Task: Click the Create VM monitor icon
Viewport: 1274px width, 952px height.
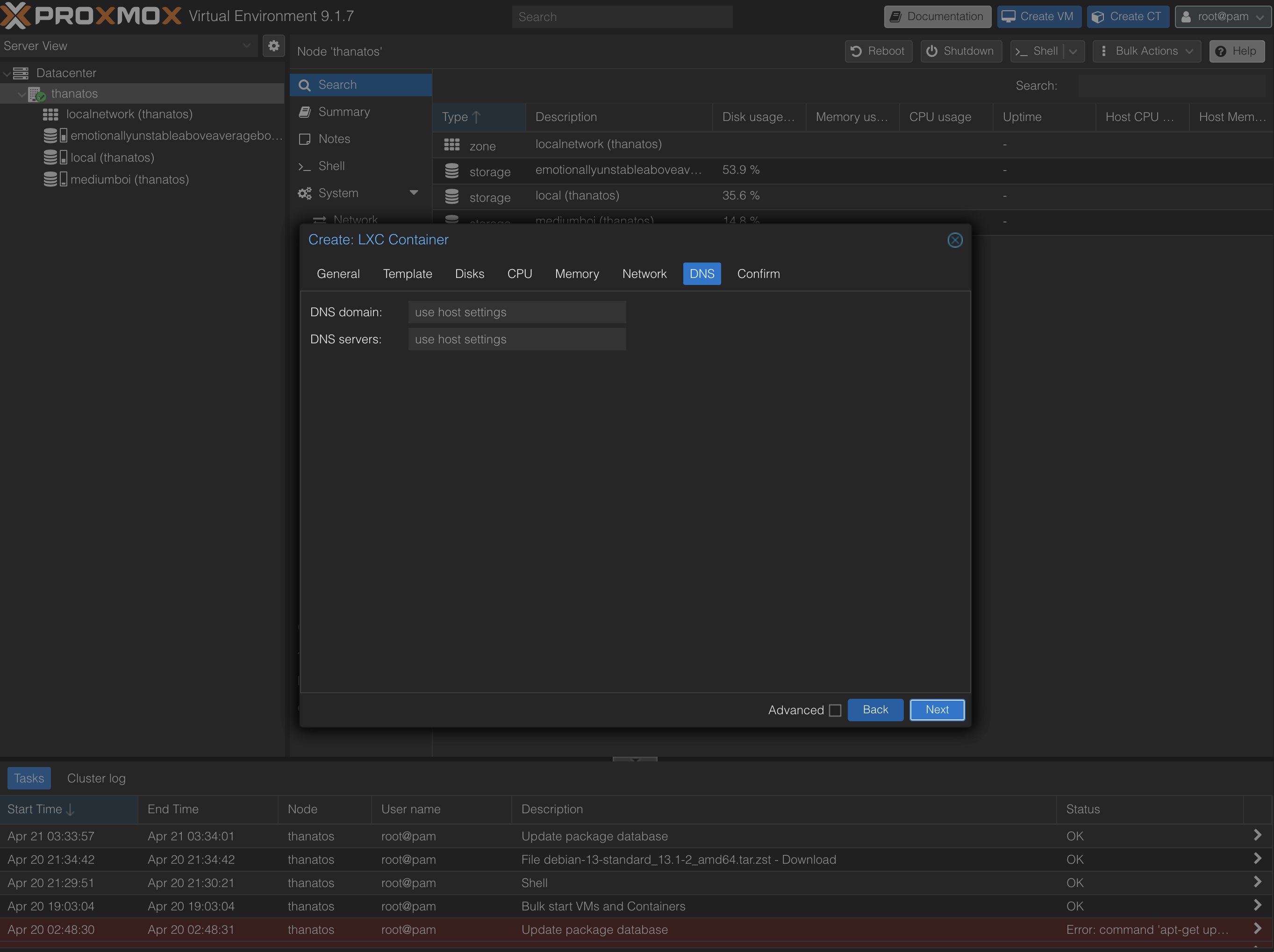Action: (1009, 17)
